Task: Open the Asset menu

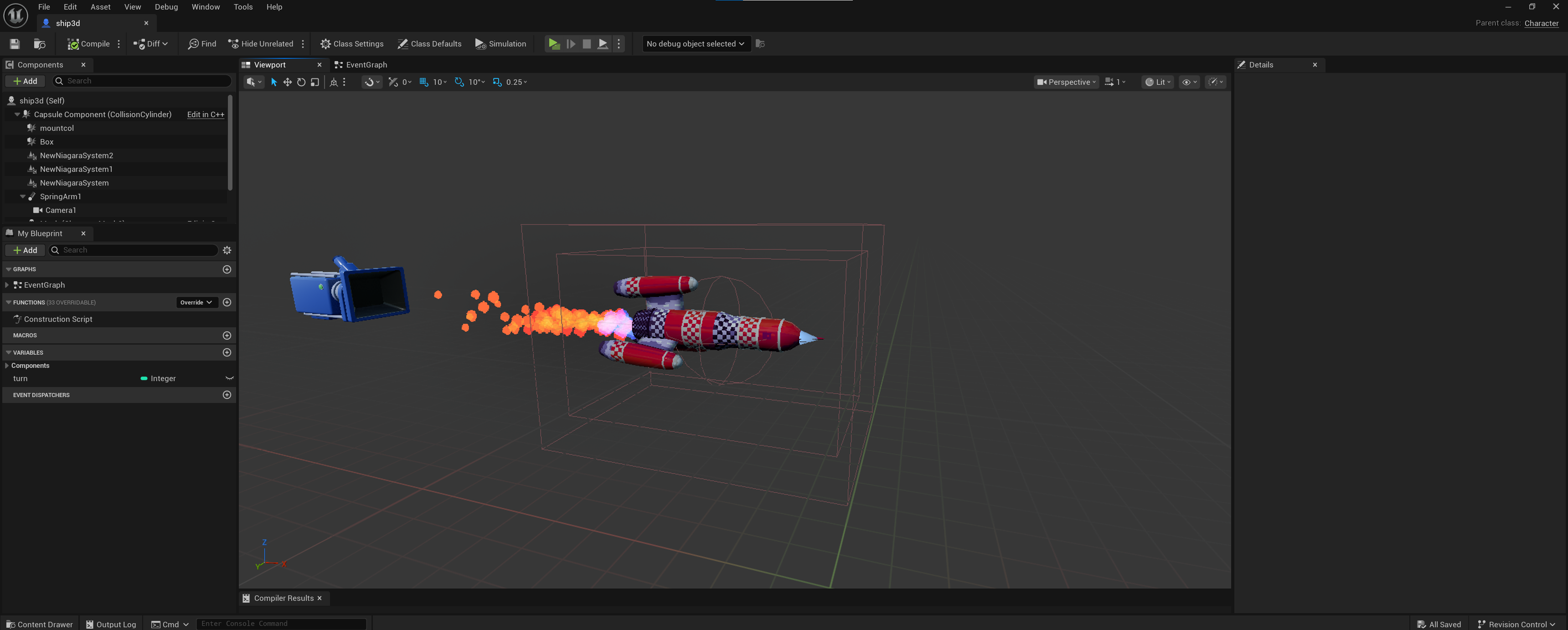Action: tap(100, 7)
